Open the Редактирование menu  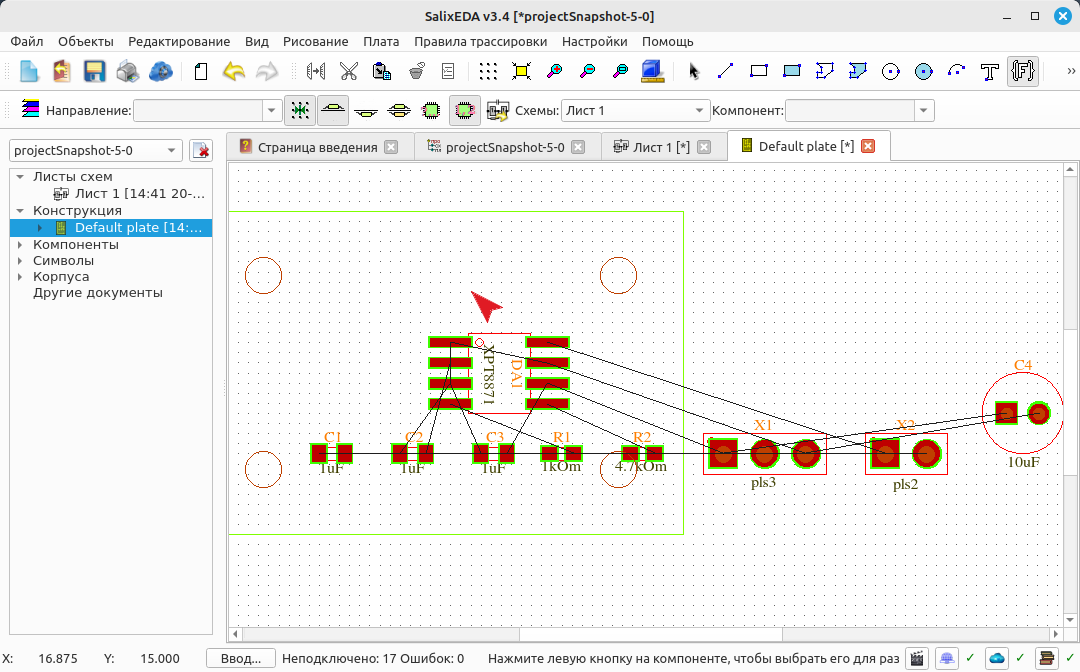point(179,41)
